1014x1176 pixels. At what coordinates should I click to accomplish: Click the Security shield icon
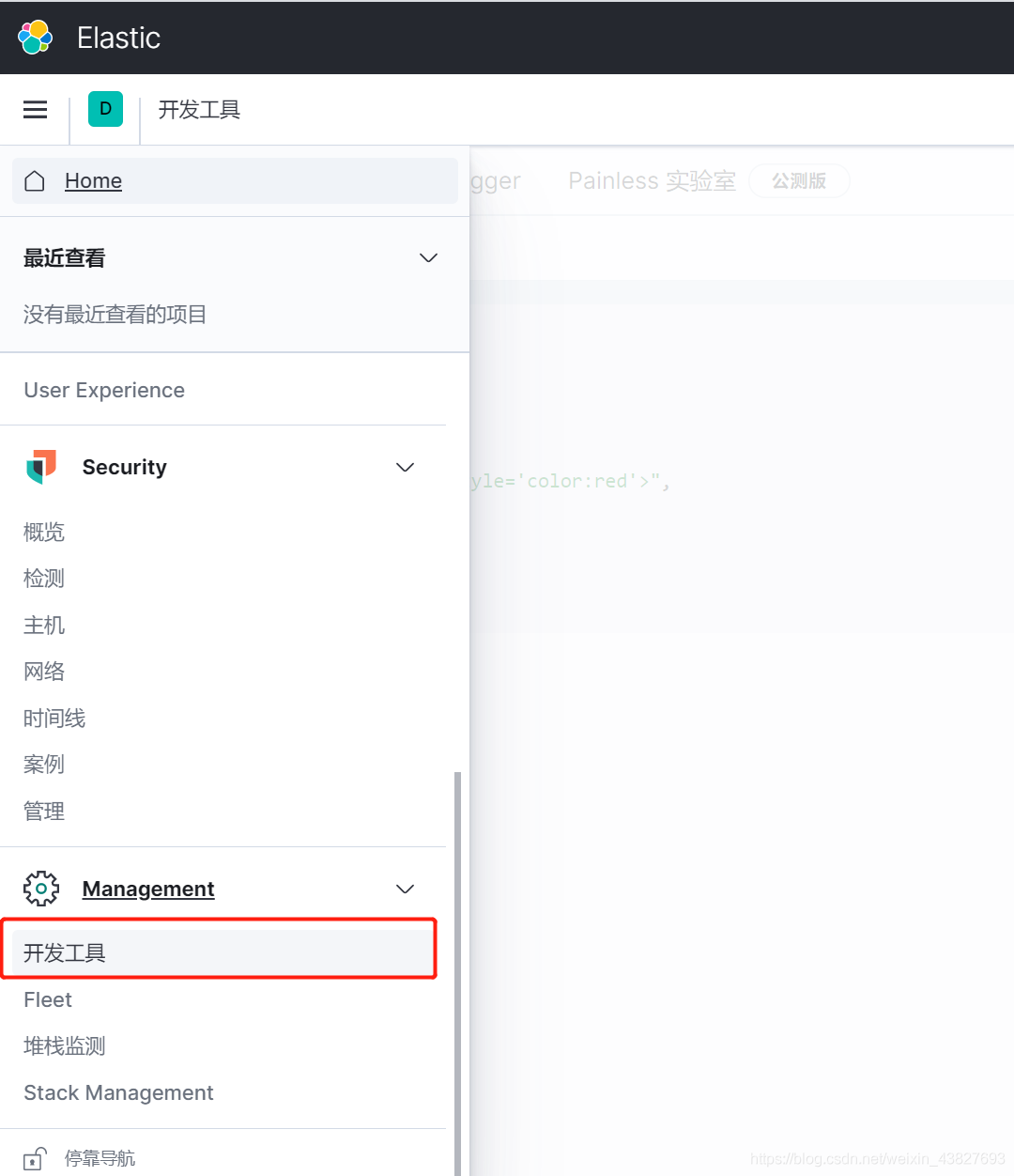tap(41, 467)
